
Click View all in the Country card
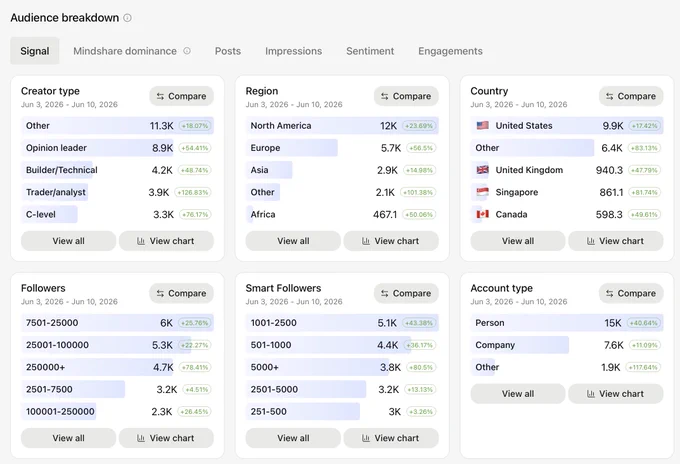tap(518, 241)
